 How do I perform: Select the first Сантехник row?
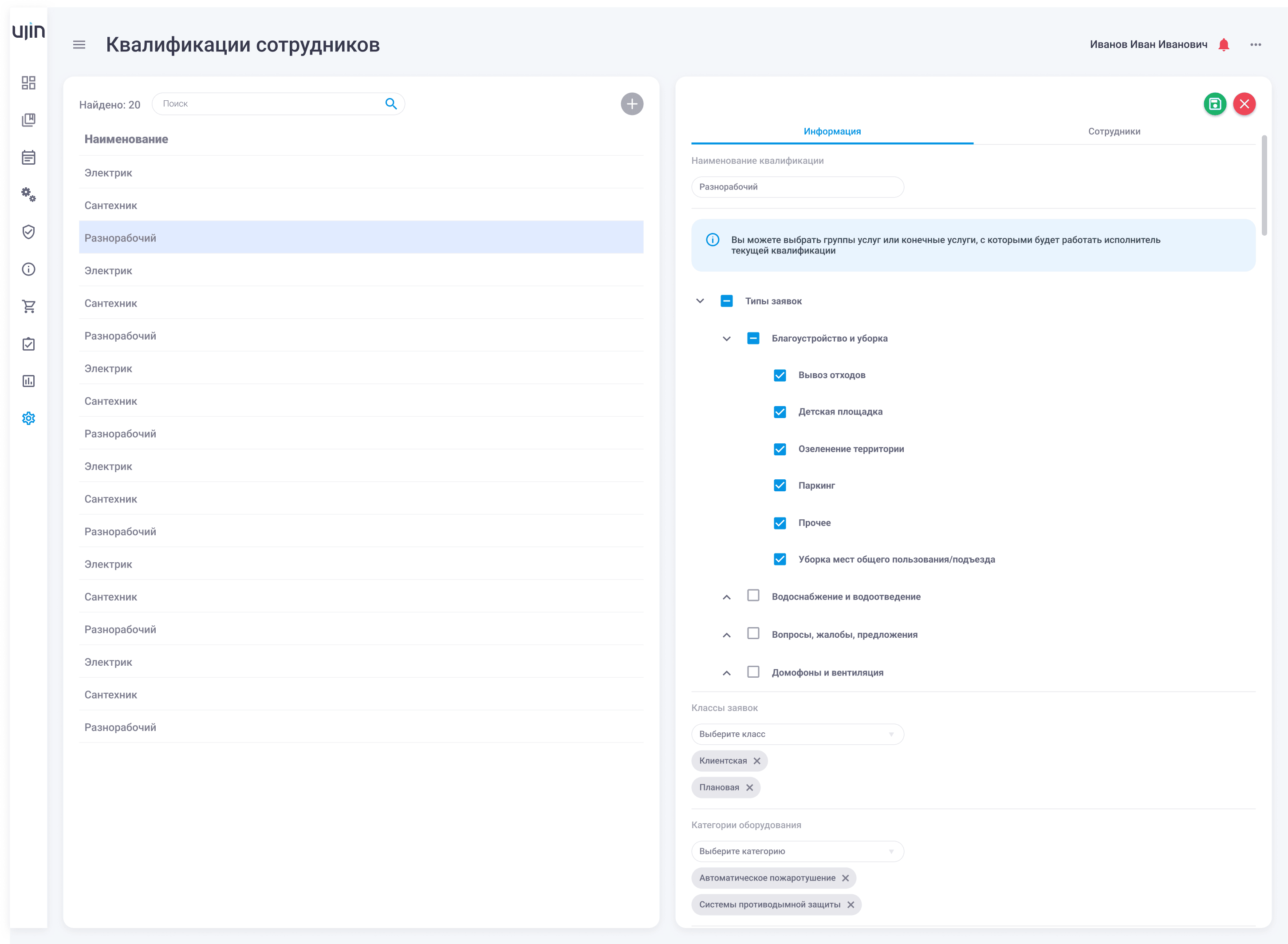click(361, 205)
